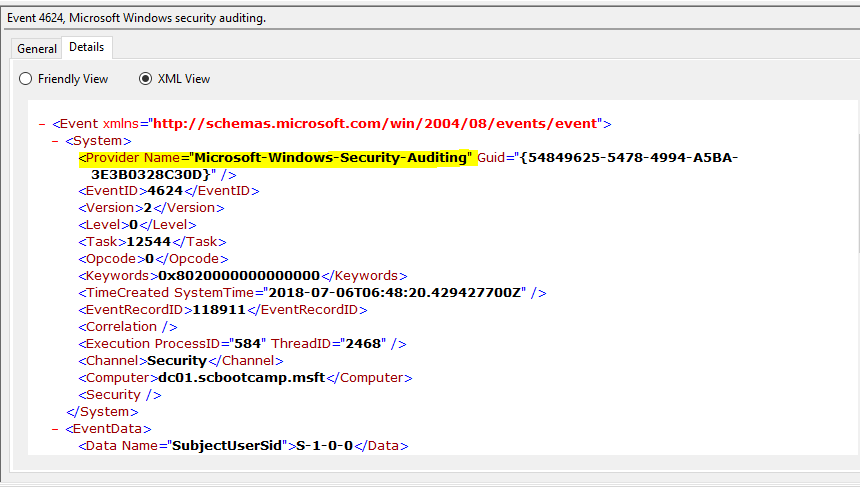
Task: Click the Channel Security line
Action: pos(181,361)
